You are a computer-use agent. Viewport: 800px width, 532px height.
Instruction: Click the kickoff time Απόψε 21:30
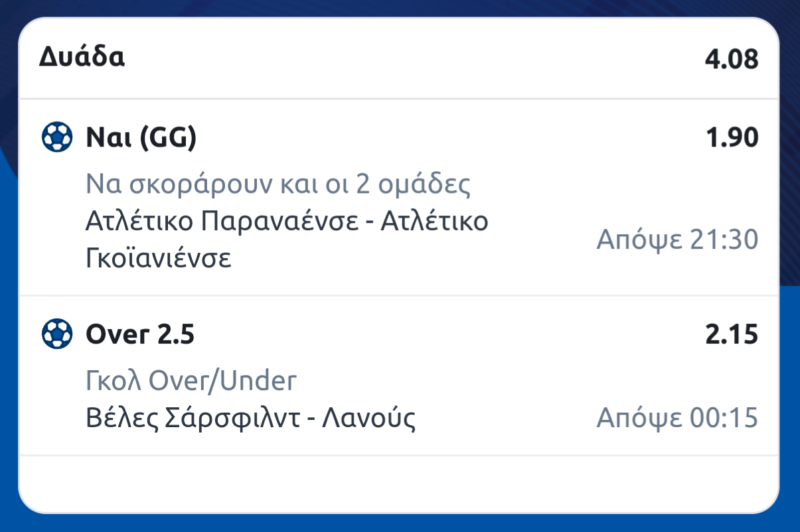(677, 240)
